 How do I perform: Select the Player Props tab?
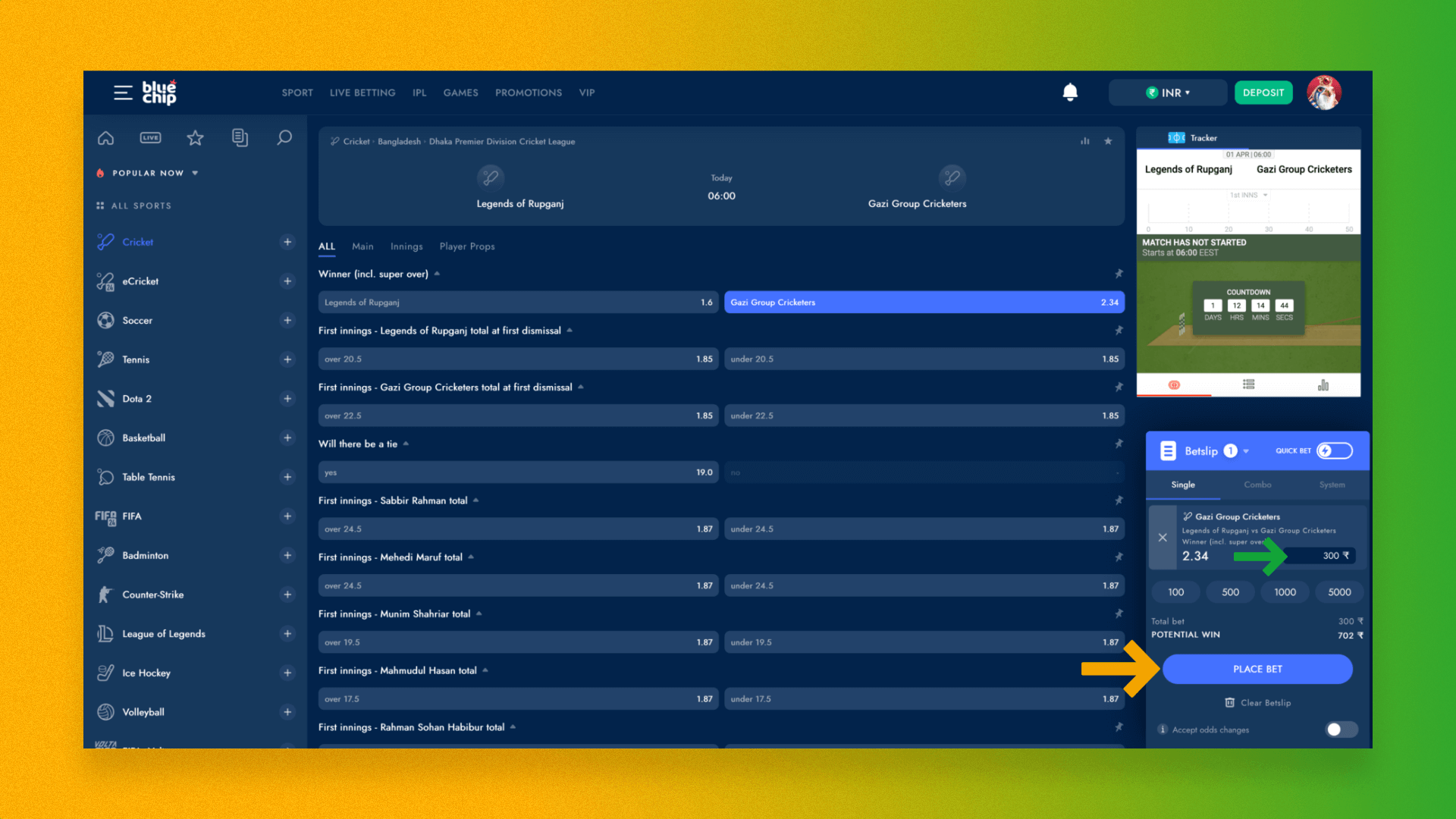click(467, 246)
